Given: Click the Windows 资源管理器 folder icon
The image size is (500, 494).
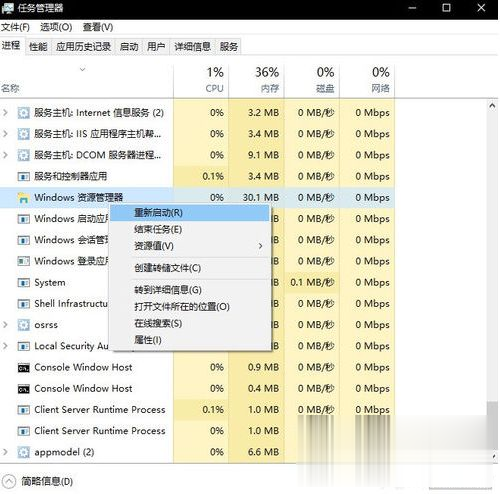Looking at the screenshot, I should (23, 198).
